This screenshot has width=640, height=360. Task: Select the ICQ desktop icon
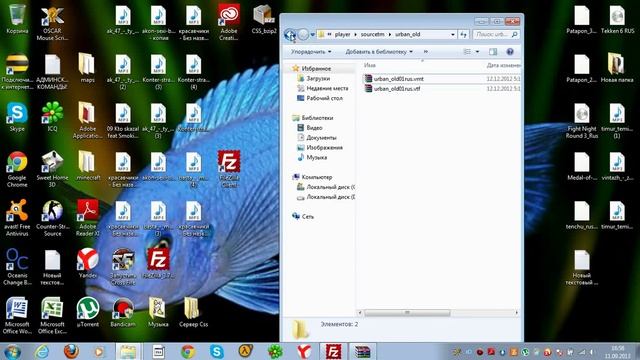(x=52, y=117)
